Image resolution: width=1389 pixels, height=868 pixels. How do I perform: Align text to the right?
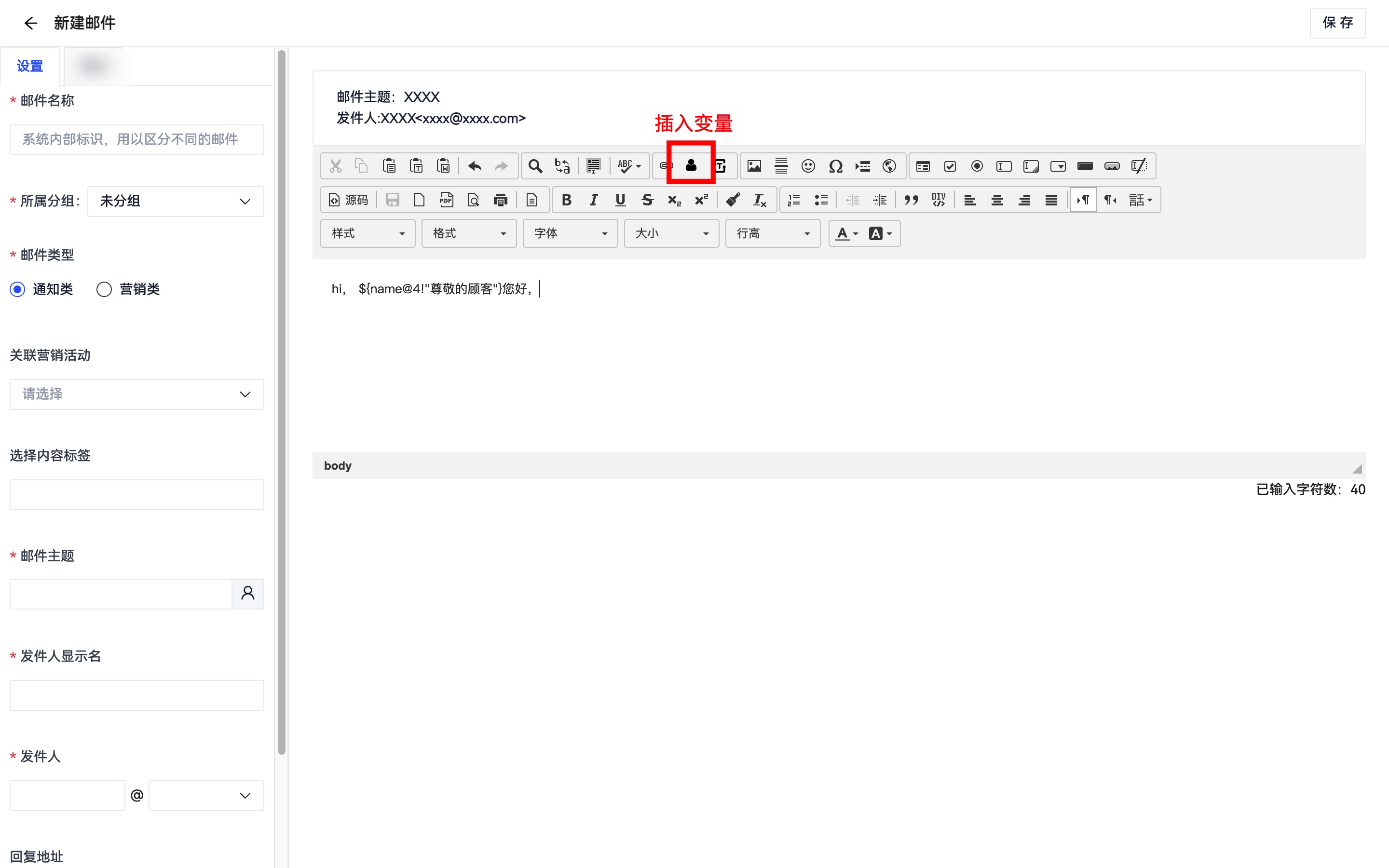click(x=1024, y=200)
